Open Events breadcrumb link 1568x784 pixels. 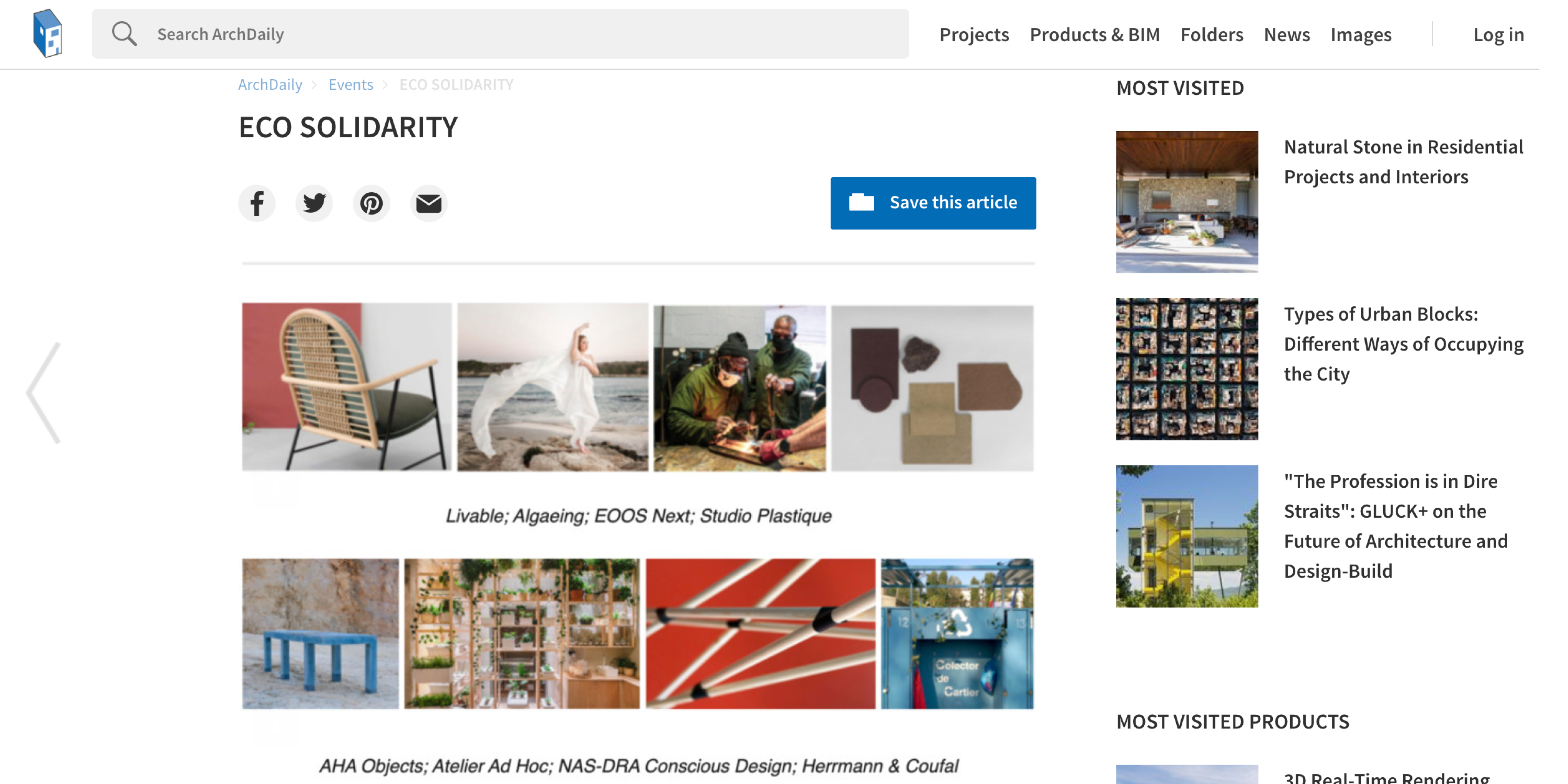(x=351, y=84)
